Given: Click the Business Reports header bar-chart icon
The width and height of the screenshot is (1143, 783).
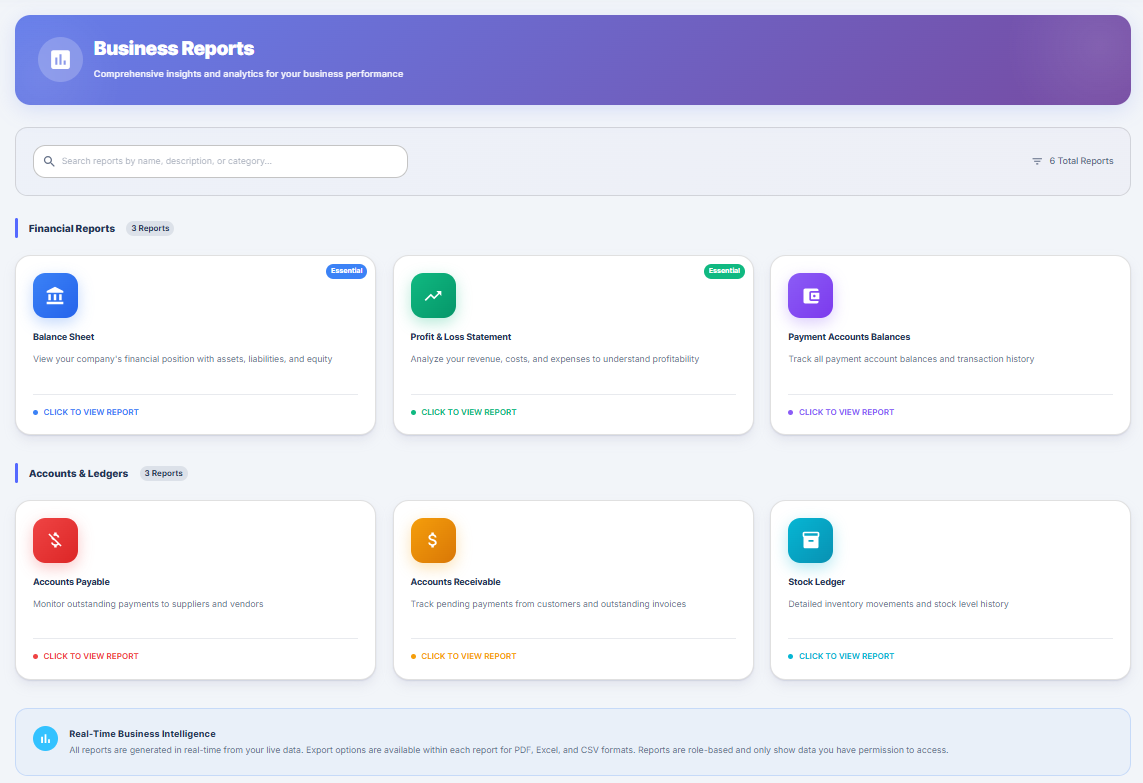Looking at the screenshot, I should [x=60, y=59].
